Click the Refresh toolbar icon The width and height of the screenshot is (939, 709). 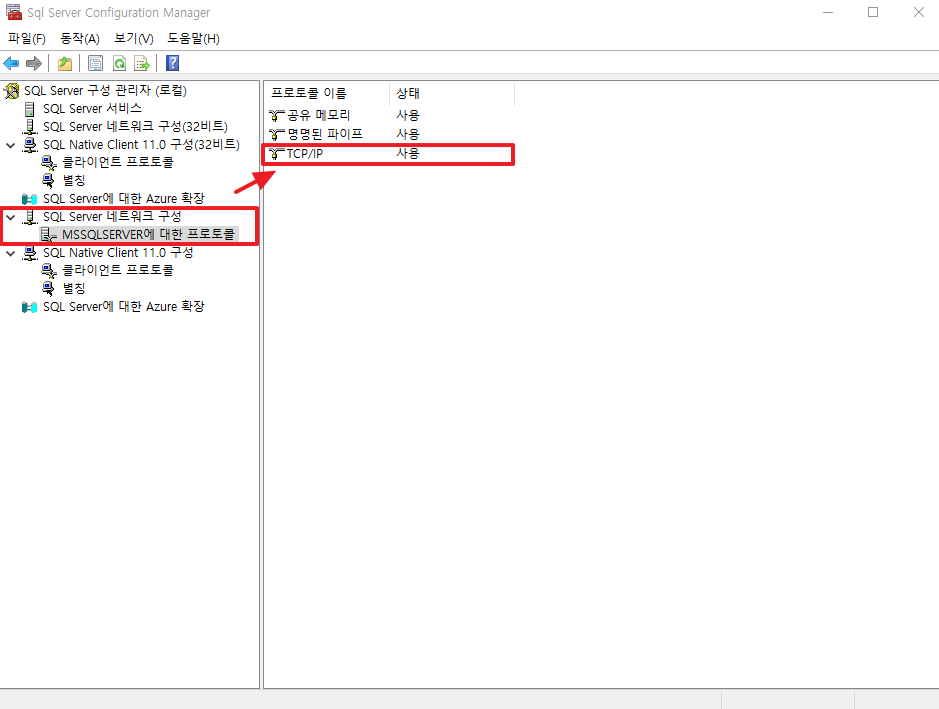click(x=119, y=63)
